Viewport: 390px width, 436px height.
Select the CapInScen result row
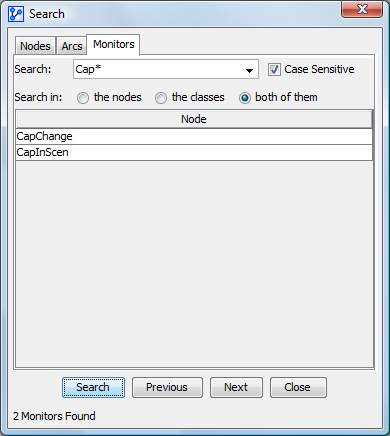point(194,153)
